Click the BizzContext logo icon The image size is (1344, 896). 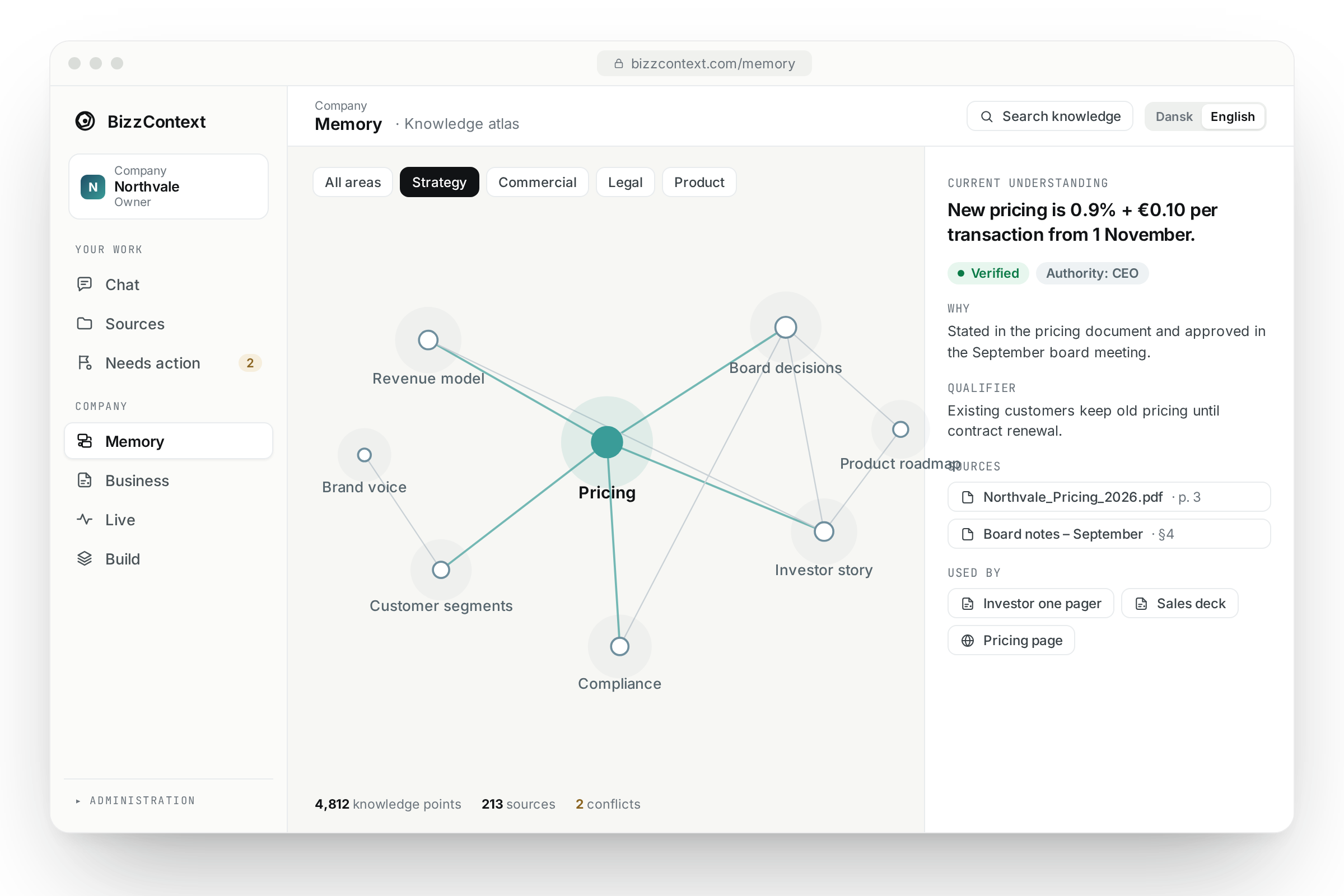(x=85, y=121)
